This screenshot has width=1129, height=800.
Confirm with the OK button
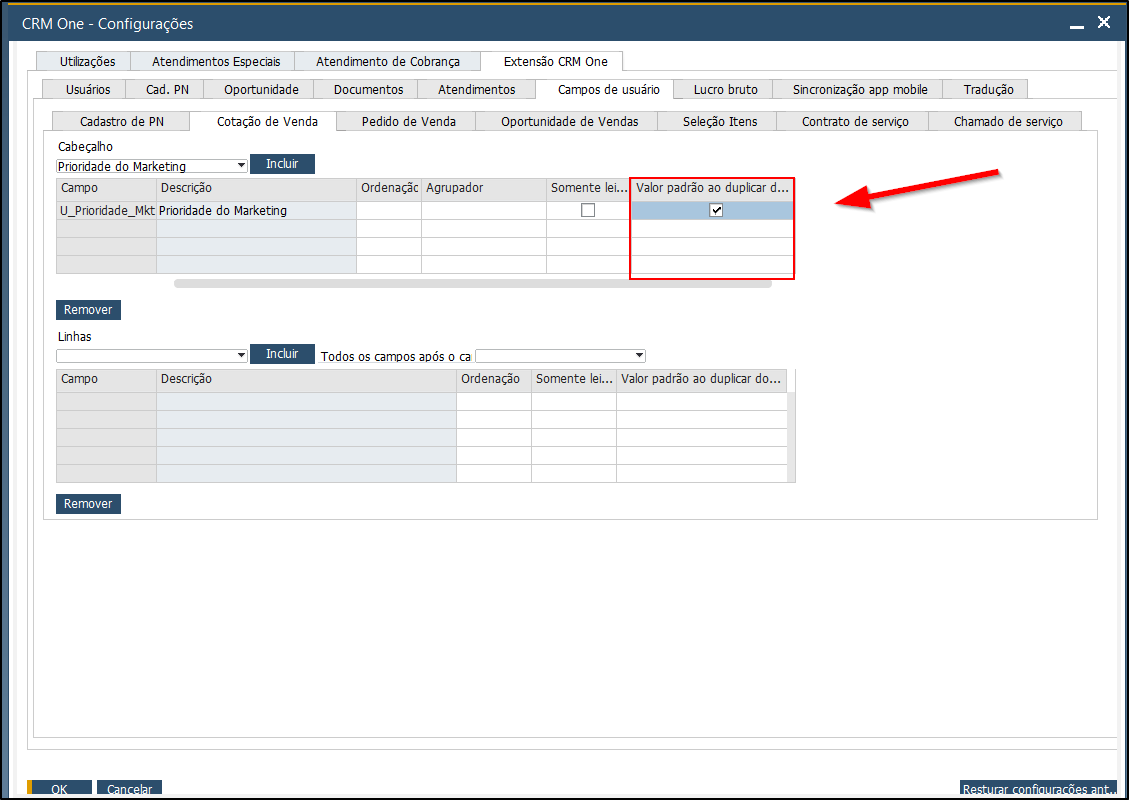point(59,789)
